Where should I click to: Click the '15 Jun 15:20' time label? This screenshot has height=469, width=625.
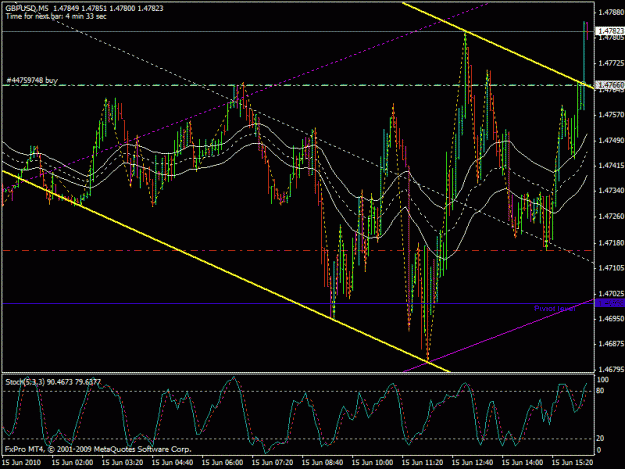pos(573,462)
